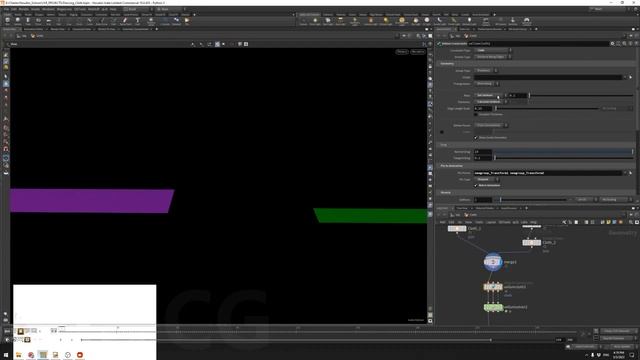Viewport: 640px width, 360px height.
Task: Select the Font shelf tool
Action: click(x=138, y=21)
